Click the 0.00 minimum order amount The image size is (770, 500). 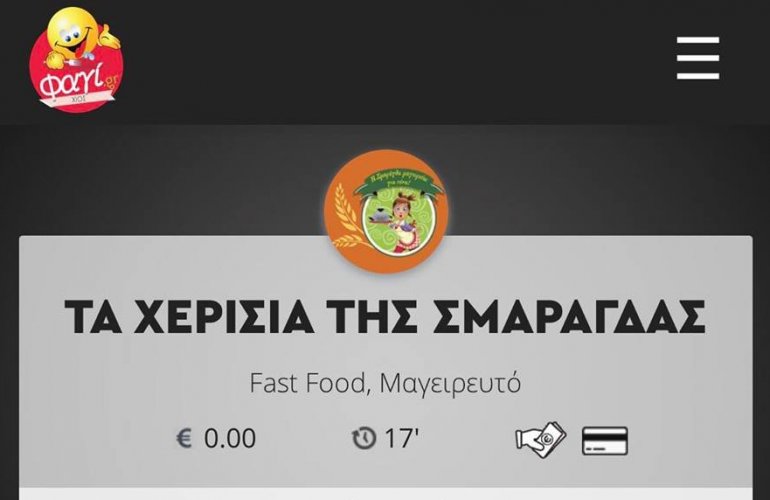(230, 439)
